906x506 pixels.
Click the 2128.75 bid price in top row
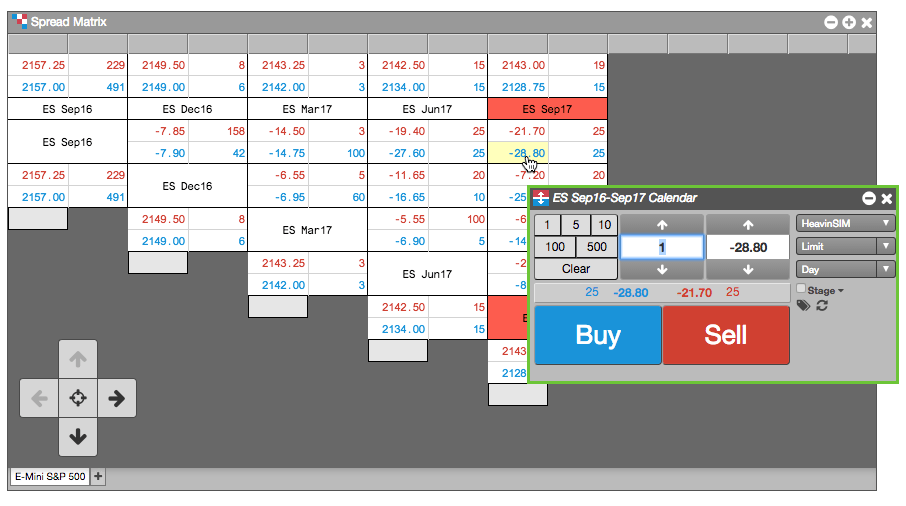(x=518, y=87)
